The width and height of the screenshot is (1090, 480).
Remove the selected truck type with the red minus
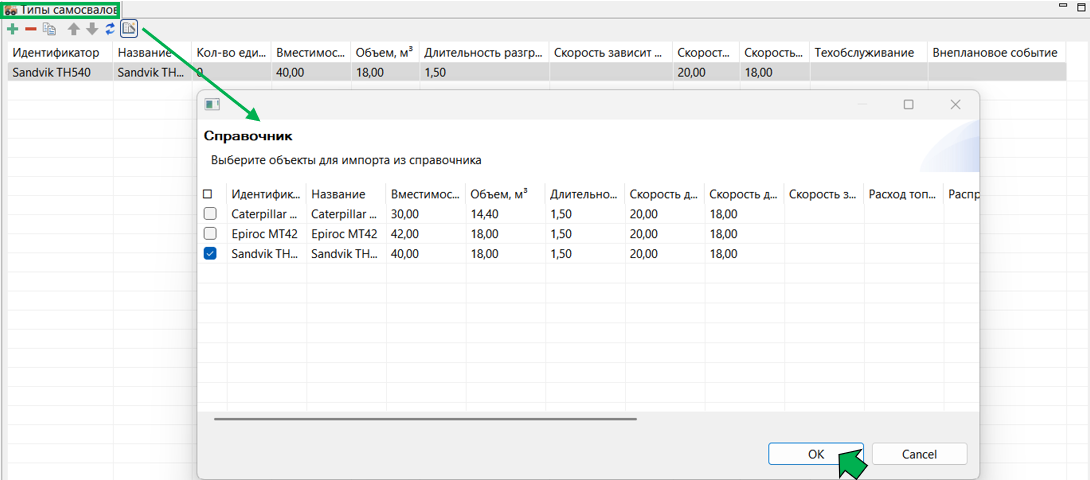pyautogui.click(x=31, y=29)
